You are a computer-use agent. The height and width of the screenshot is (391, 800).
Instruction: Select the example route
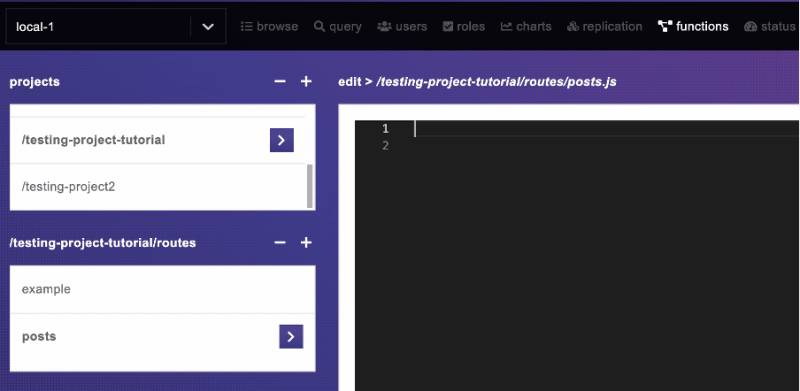coord(163,289)
